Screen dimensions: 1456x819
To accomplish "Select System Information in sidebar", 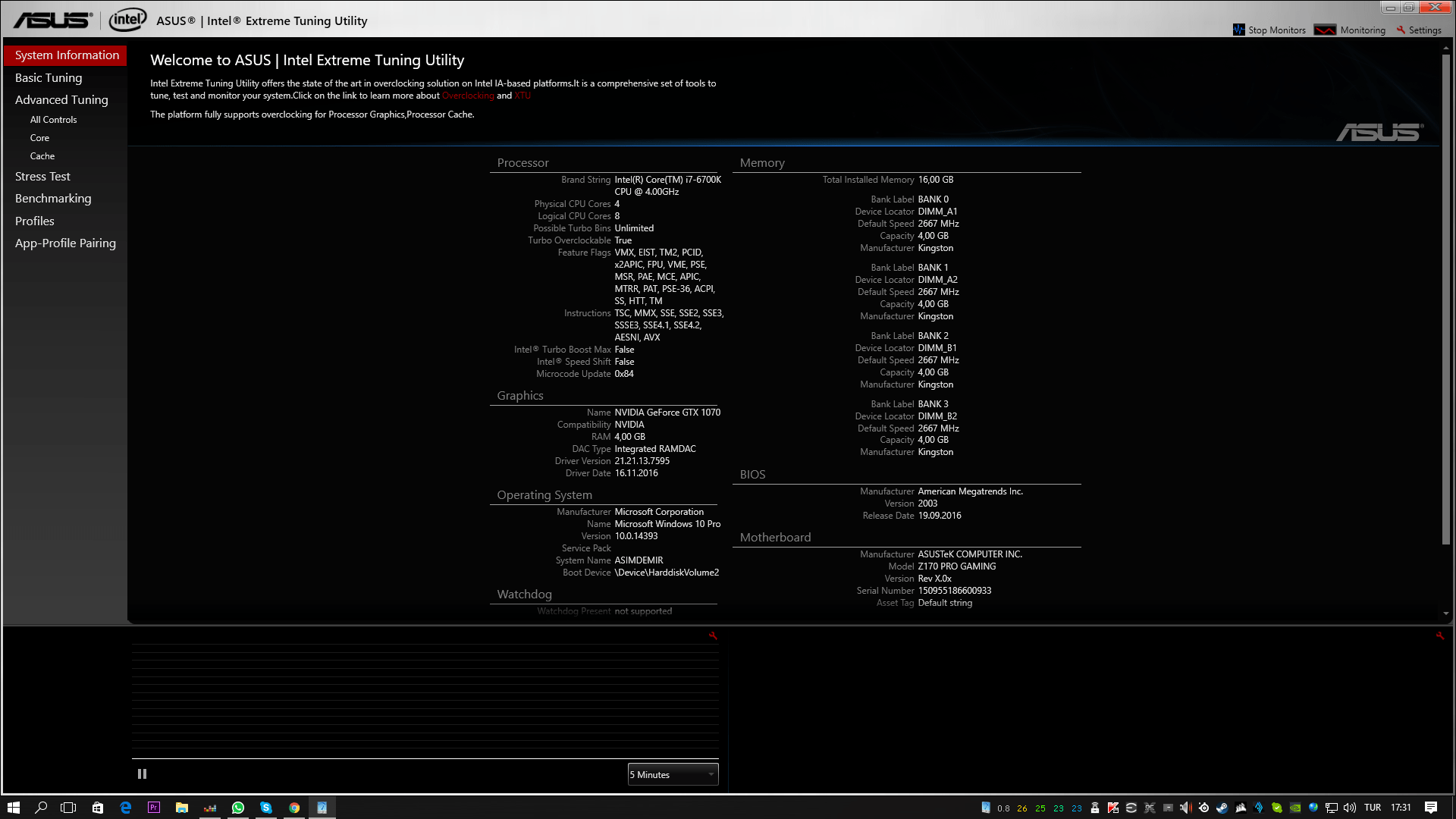I will 67,55.
